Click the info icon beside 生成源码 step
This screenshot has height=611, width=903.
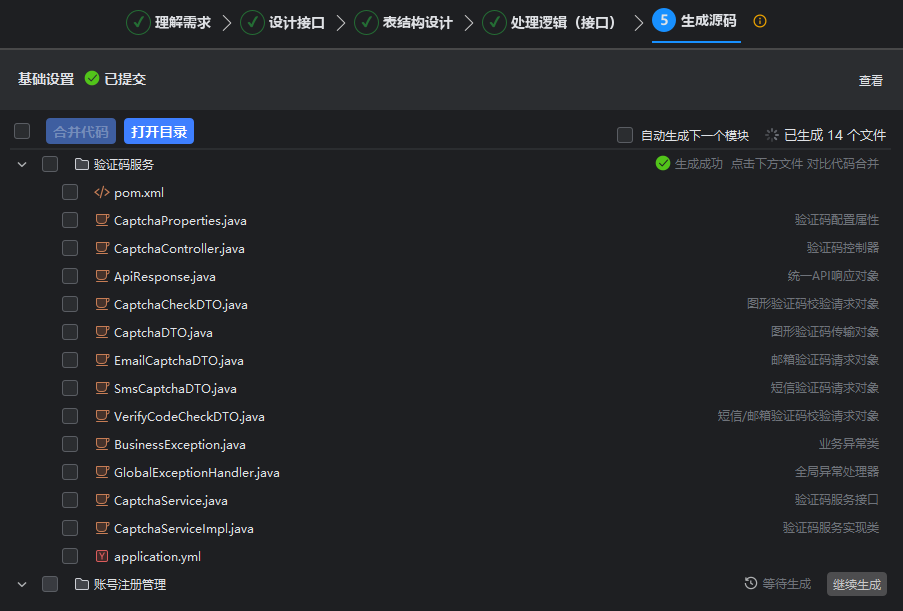760,21
